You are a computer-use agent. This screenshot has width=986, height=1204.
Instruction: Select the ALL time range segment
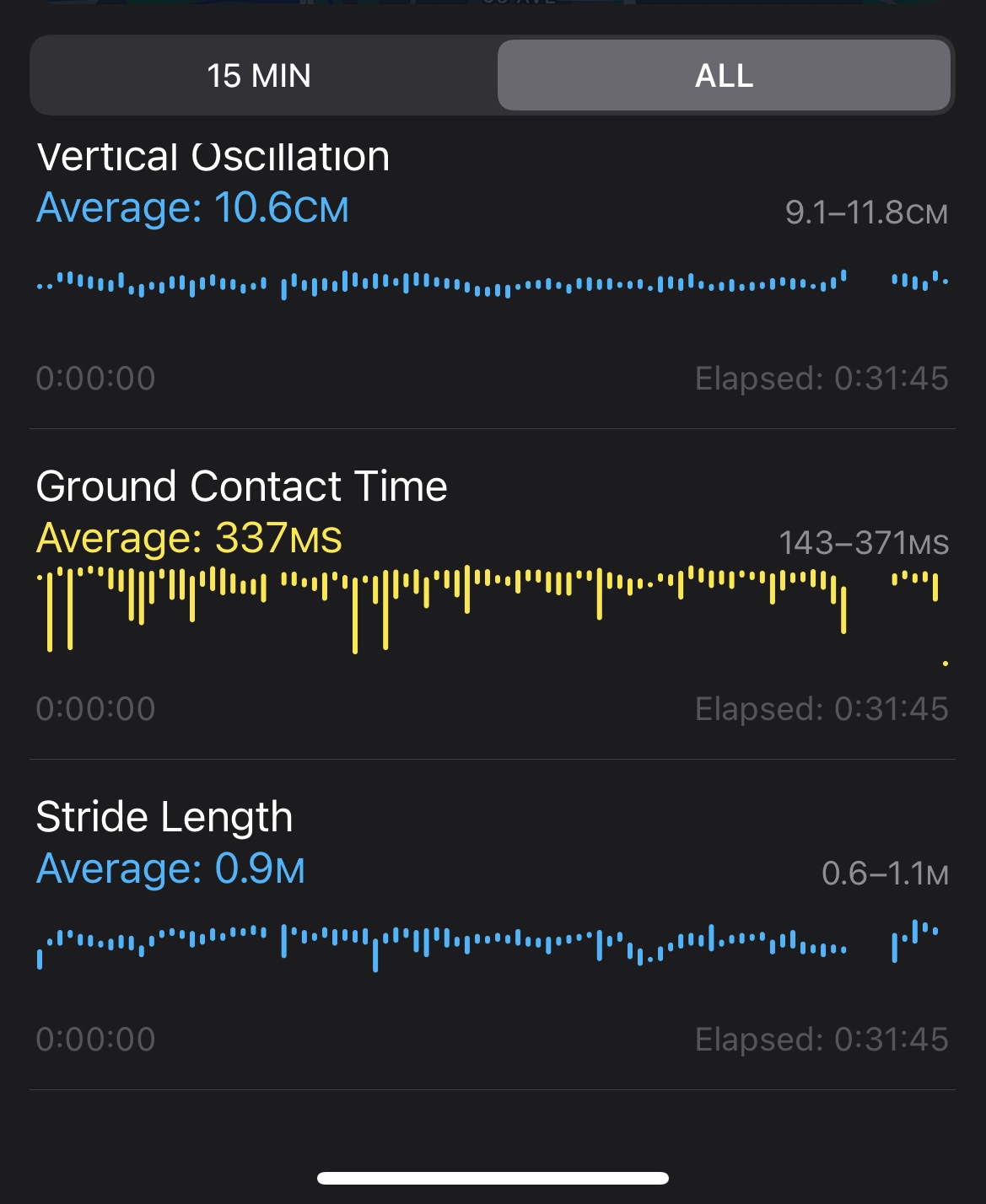[724, 76]
